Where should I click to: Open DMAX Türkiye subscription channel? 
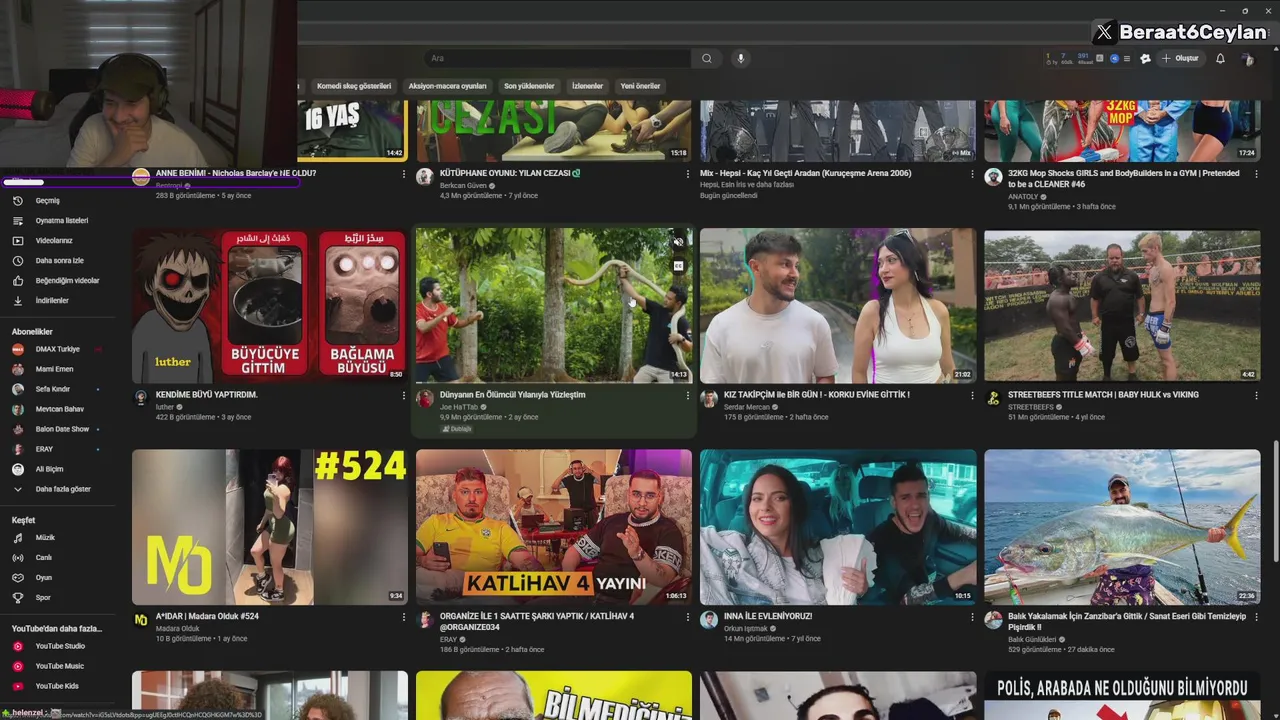pyautogui.click(x=57, y=349)
